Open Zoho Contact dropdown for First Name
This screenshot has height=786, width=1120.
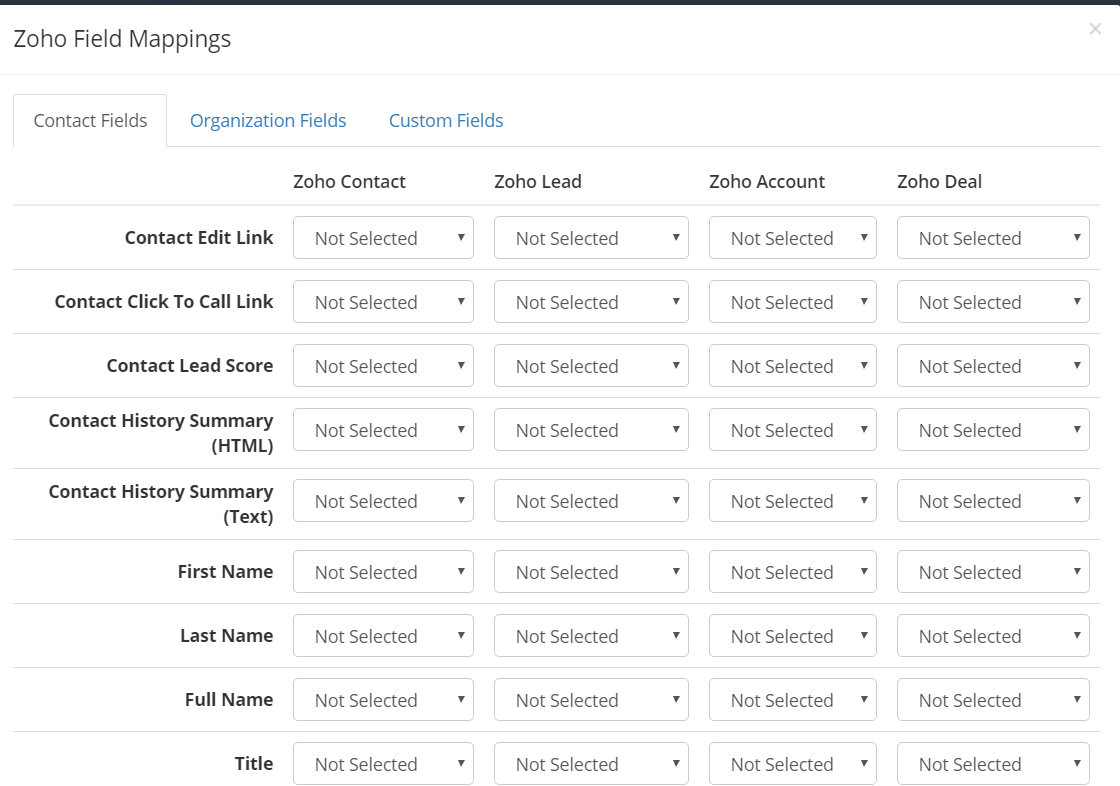(384, 572)
